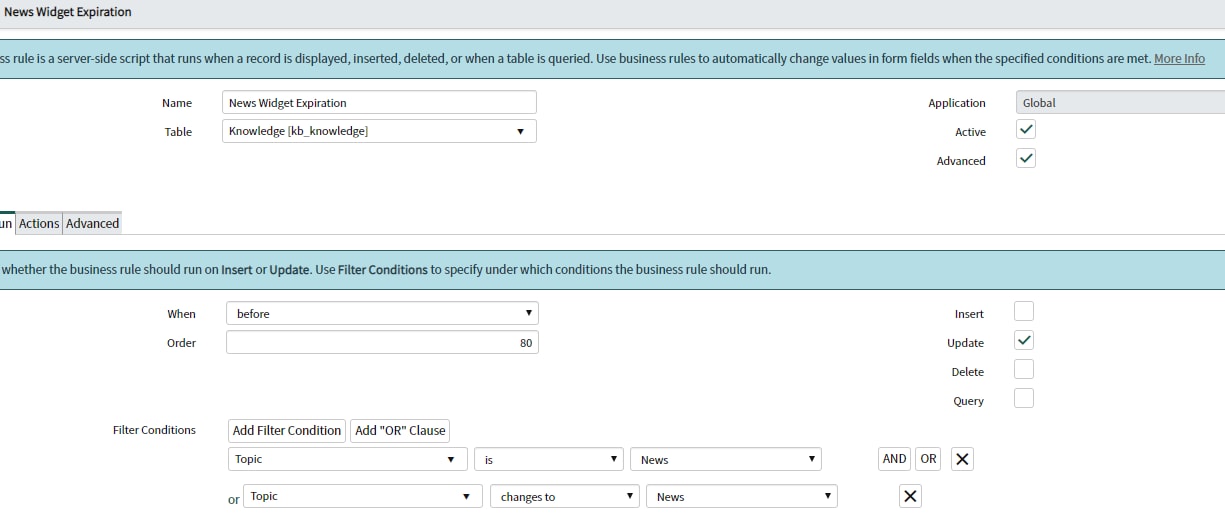Open the More Info link
This screenshot has width=1225, height=520.
[x=1179, y=59]
